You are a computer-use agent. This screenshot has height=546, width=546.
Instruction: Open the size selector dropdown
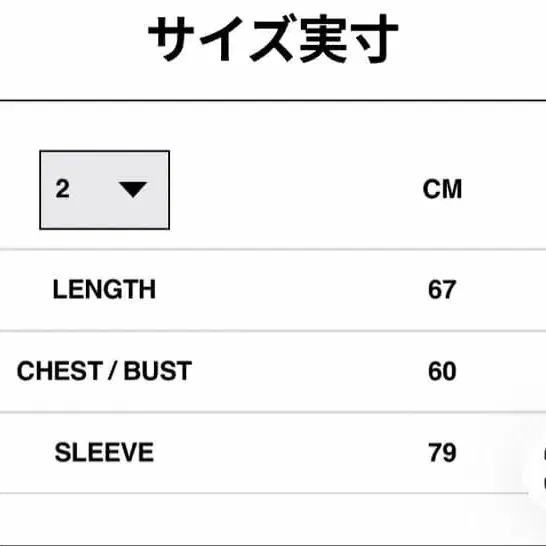104,190
